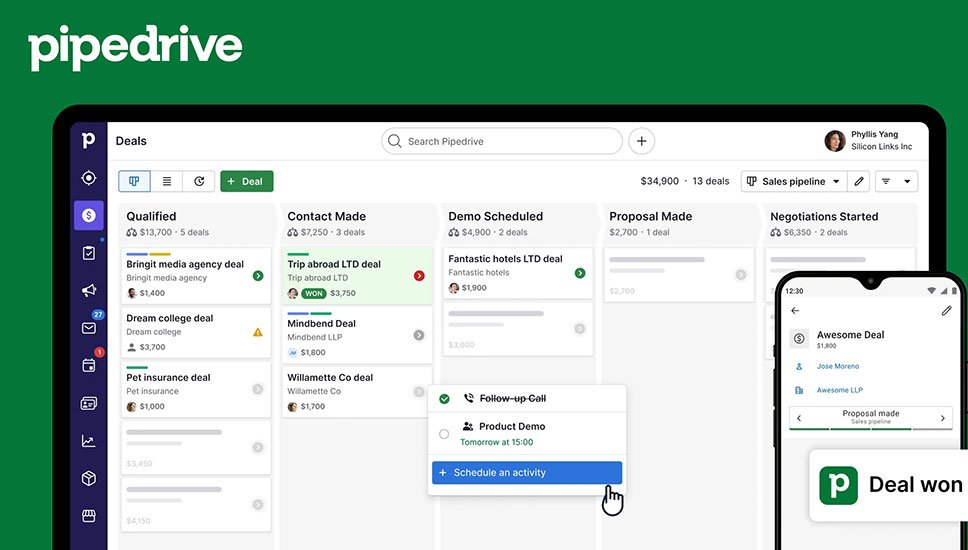The image size is (968, 550).
Task: Click the WON badge on Trip abroad deal
Action: pos(314,293)
